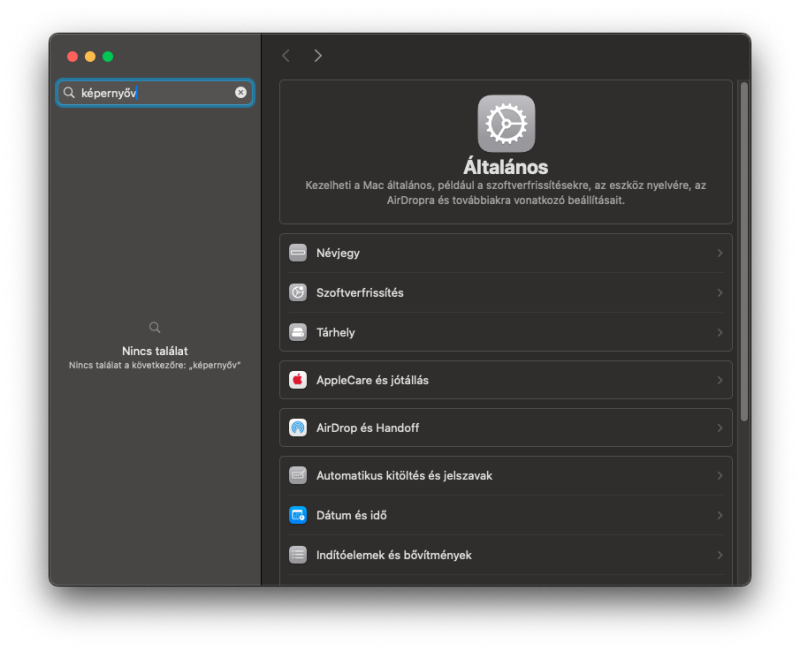Click the magnifier icon in search field
Viewport: 800px width, 651px height.
[69, 92]
